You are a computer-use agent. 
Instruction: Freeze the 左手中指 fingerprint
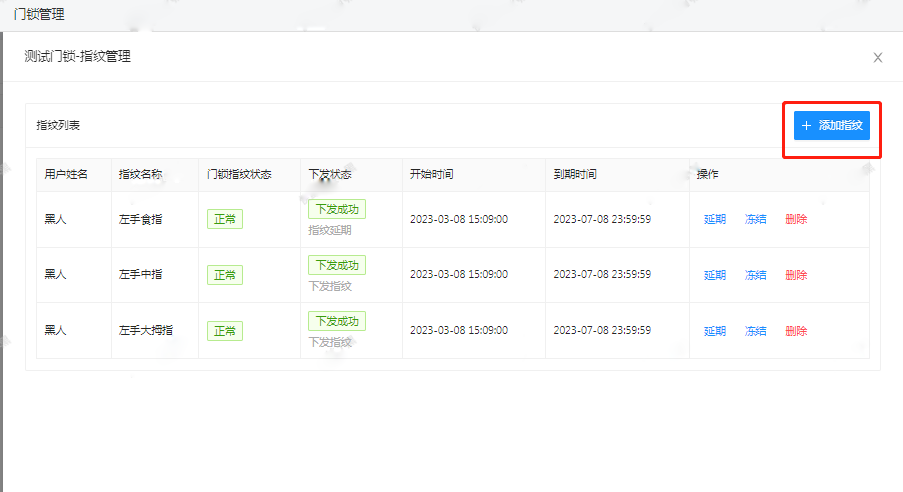[755, 275]
